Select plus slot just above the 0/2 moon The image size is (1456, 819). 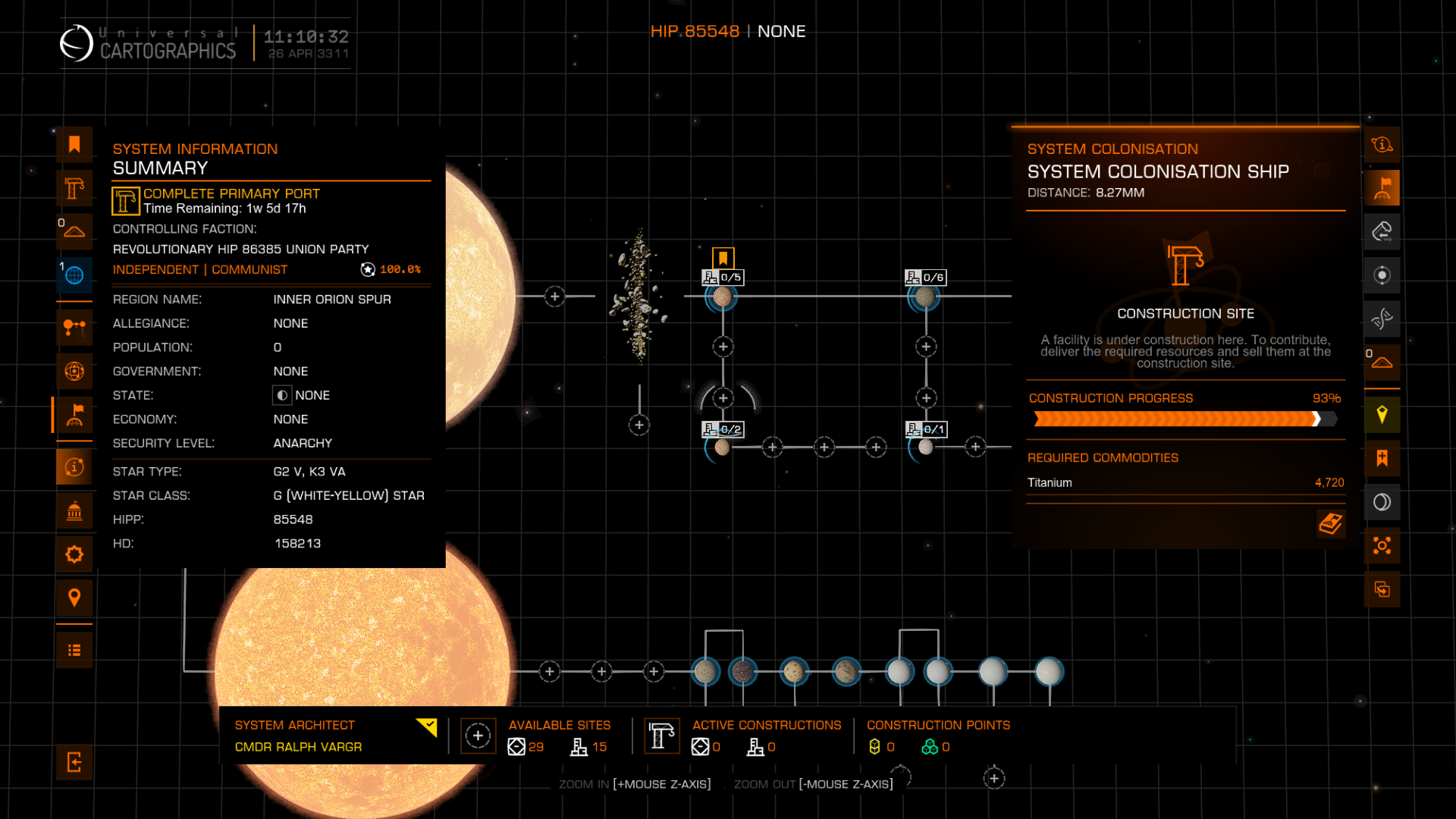[723, 397]
